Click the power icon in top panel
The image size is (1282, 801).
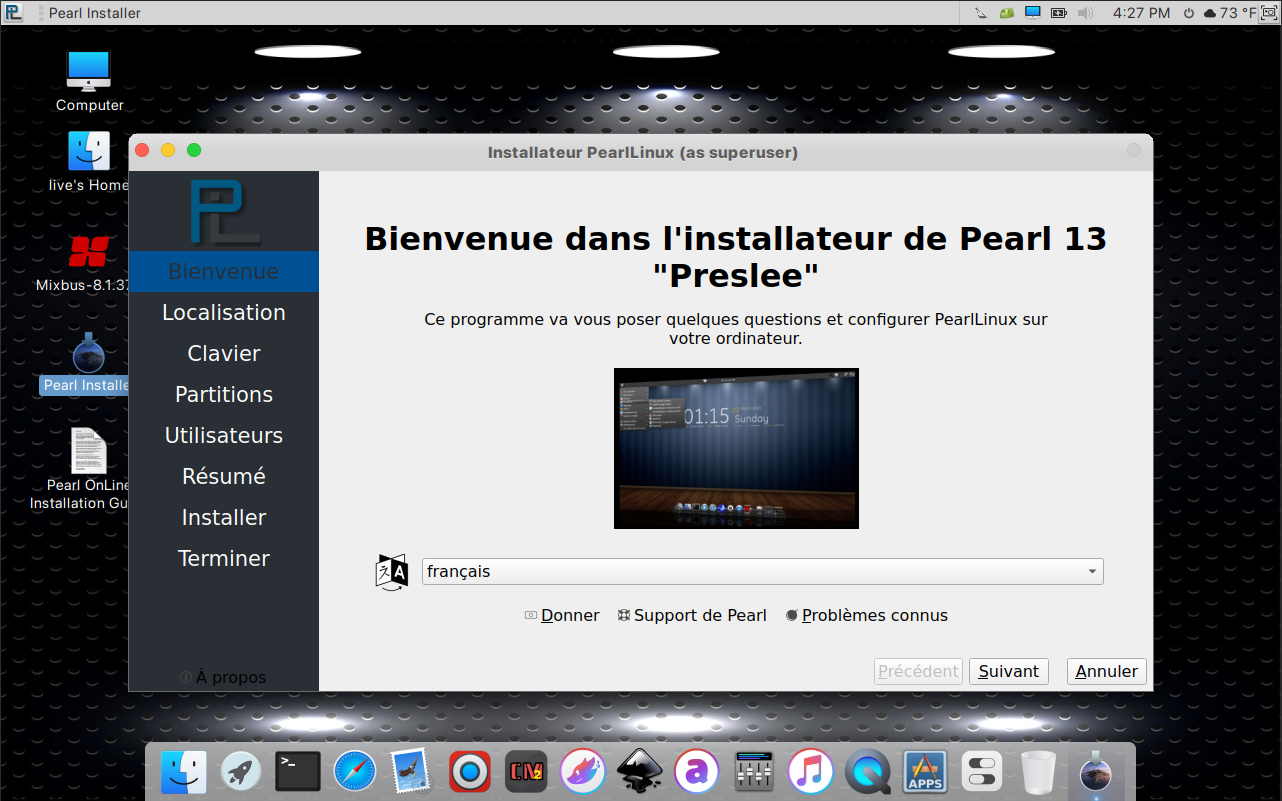pyautogui.click(x=1188, y=13)
